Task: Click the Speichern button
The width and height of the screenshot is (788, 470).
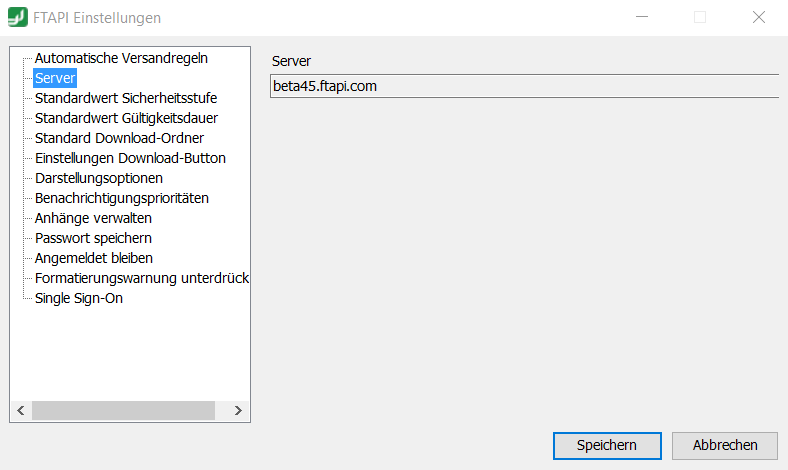Action: (607, 445)
